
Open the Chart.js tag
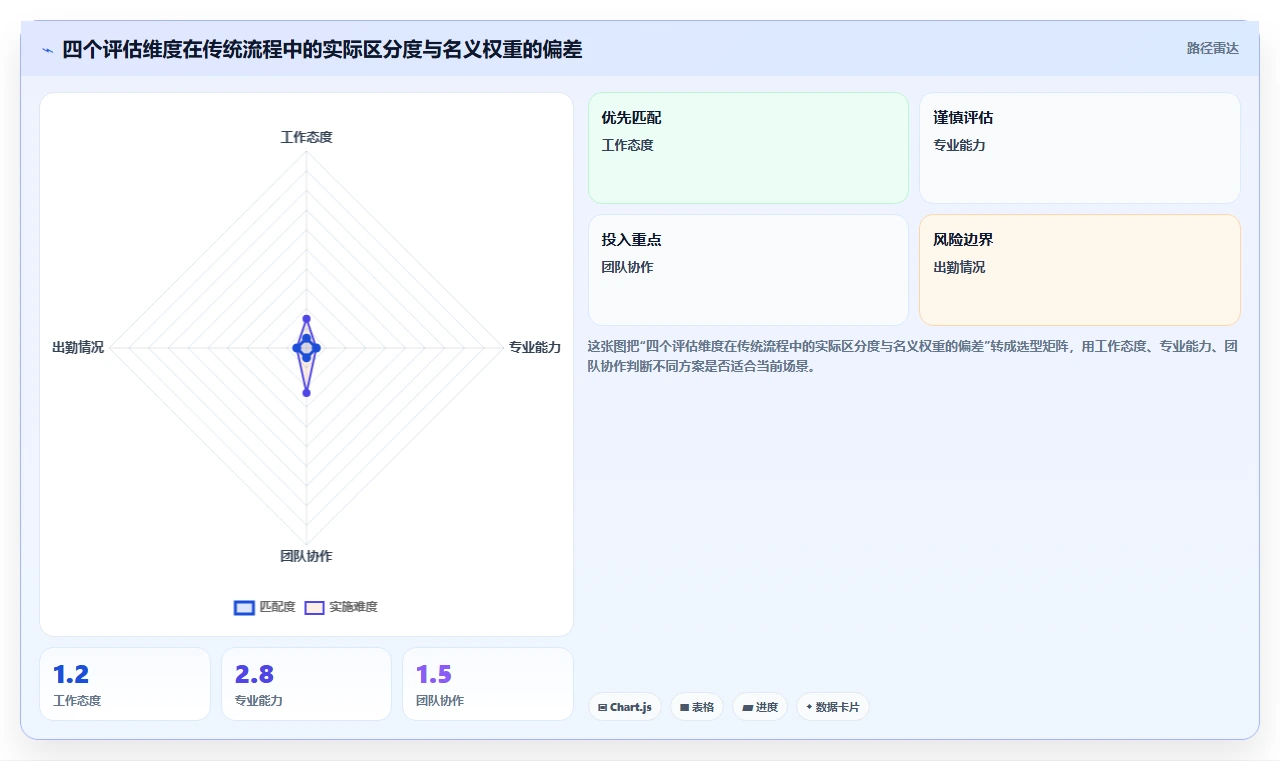pyautogui.click(x=625, y=707)
